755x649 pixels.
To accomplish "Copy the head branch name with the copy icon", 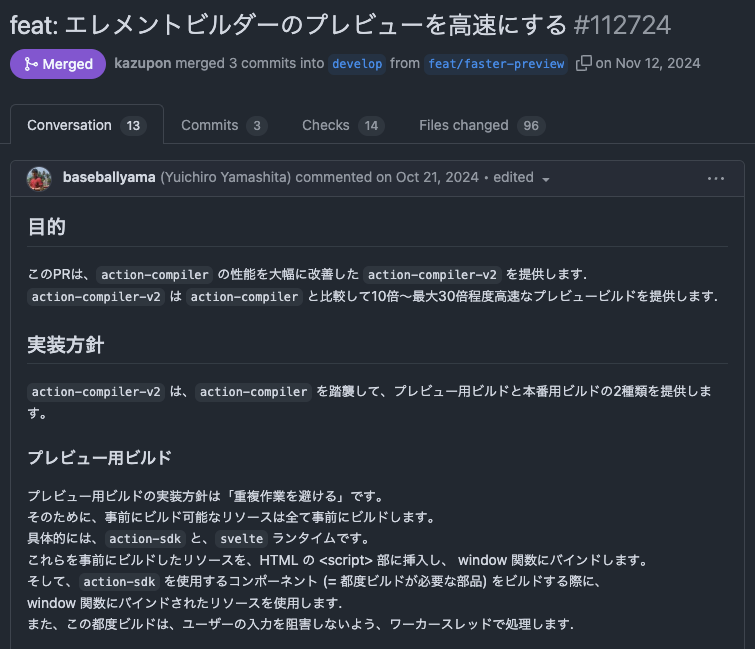I will coord(584,64).
